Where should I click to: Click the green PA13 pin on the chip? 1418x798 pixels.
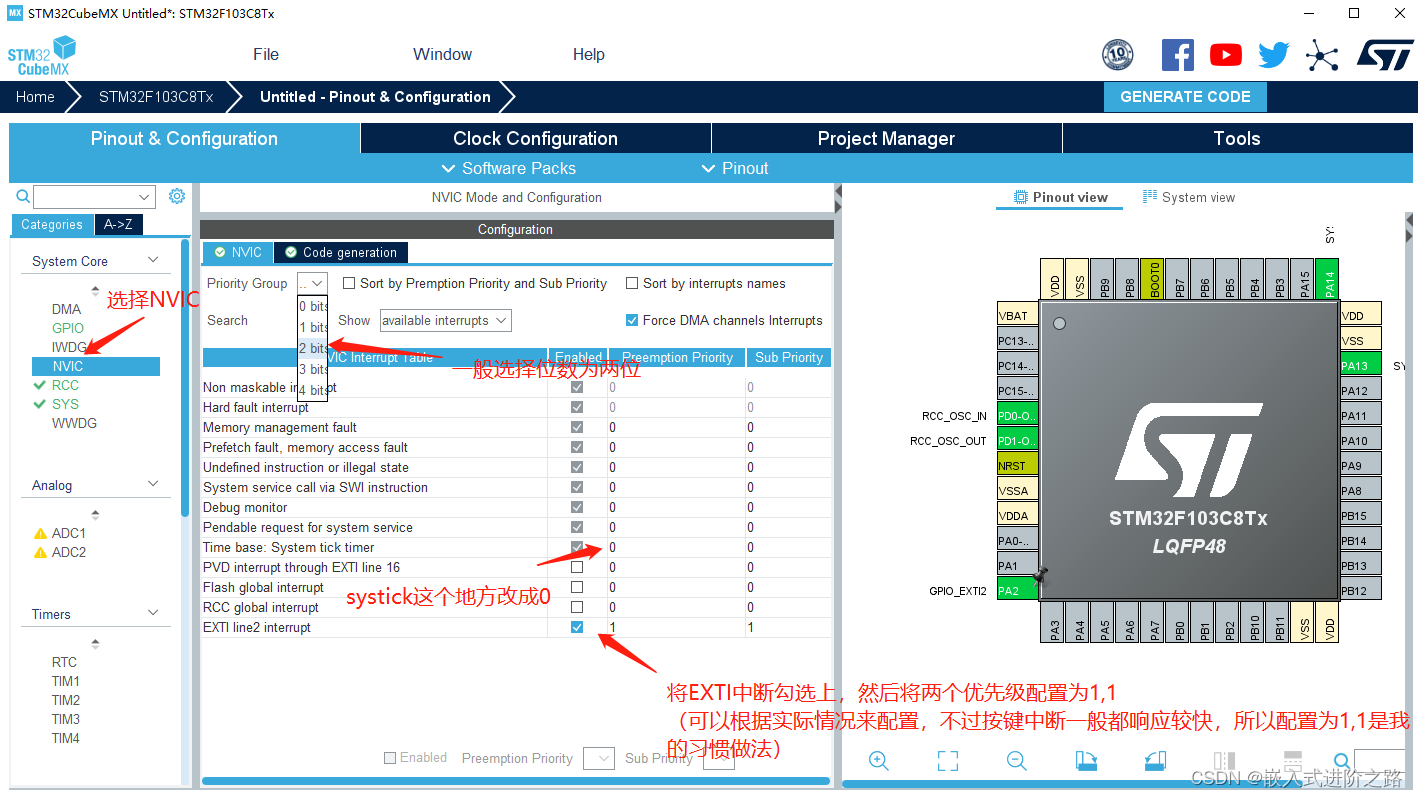pos(1360,365)
